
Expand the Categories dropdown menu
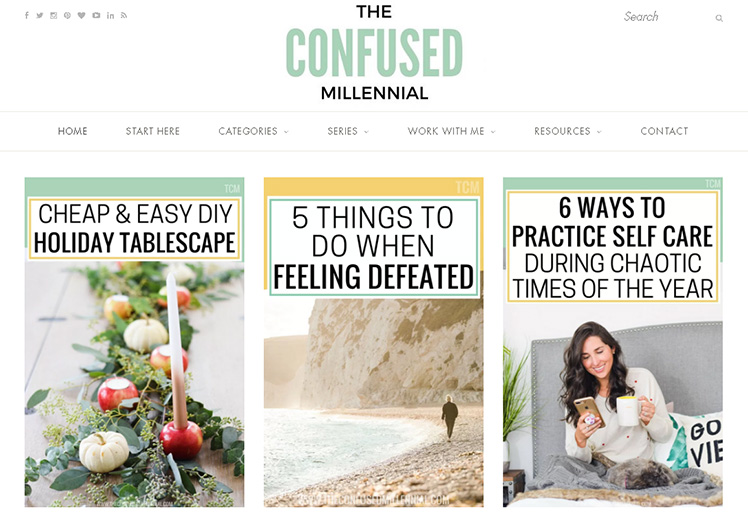tap(253, 131)
